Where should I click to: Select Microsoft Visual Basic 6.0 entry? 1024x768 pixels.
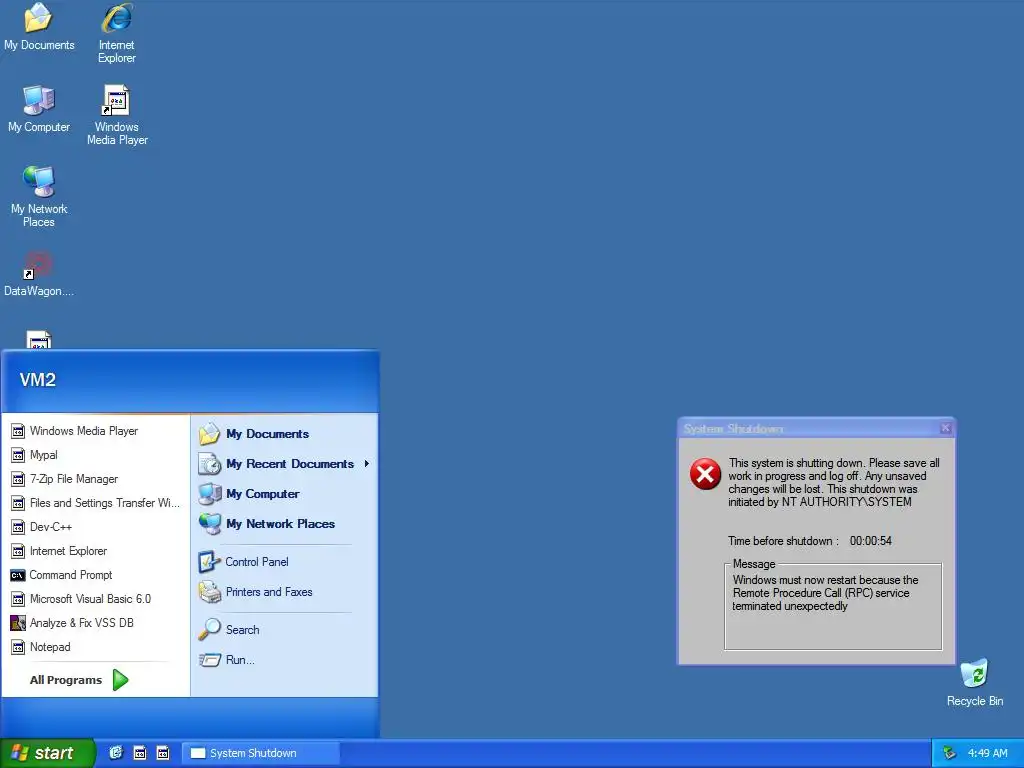pyautogui.click(x=95, y=599)
